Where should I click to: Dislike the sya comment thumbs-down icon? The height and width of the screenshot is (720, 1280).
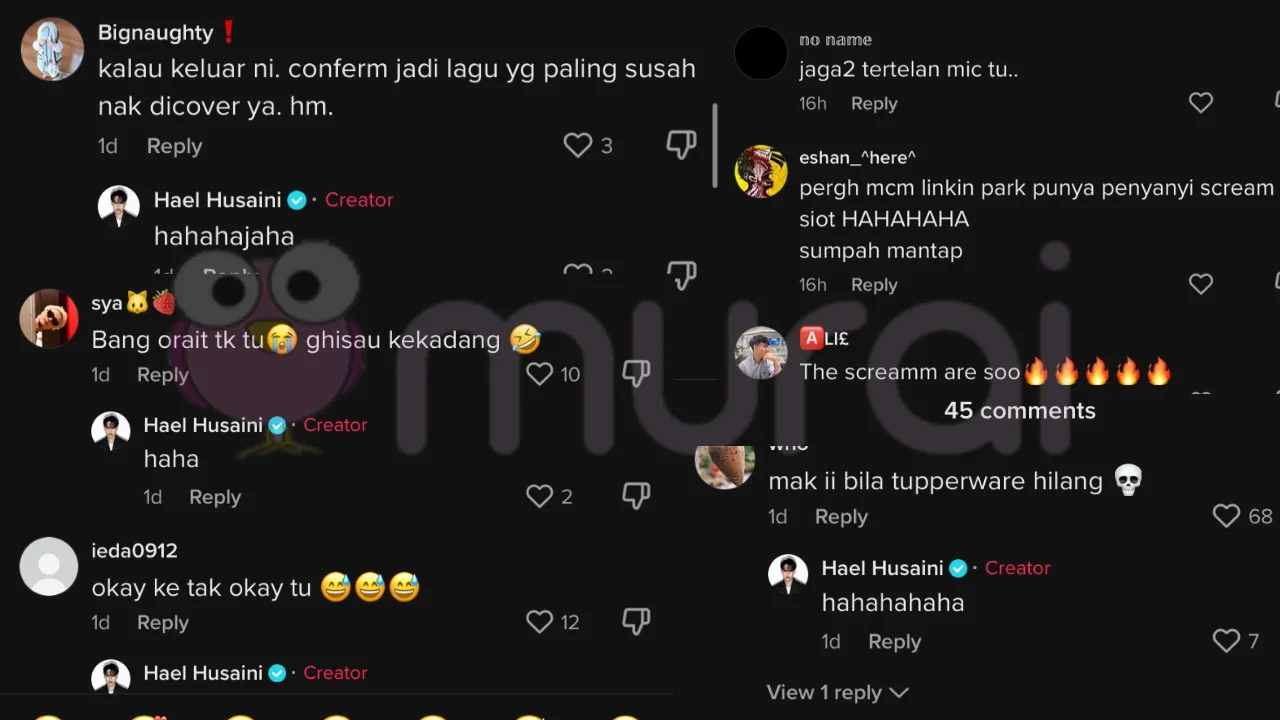[636, 374]
